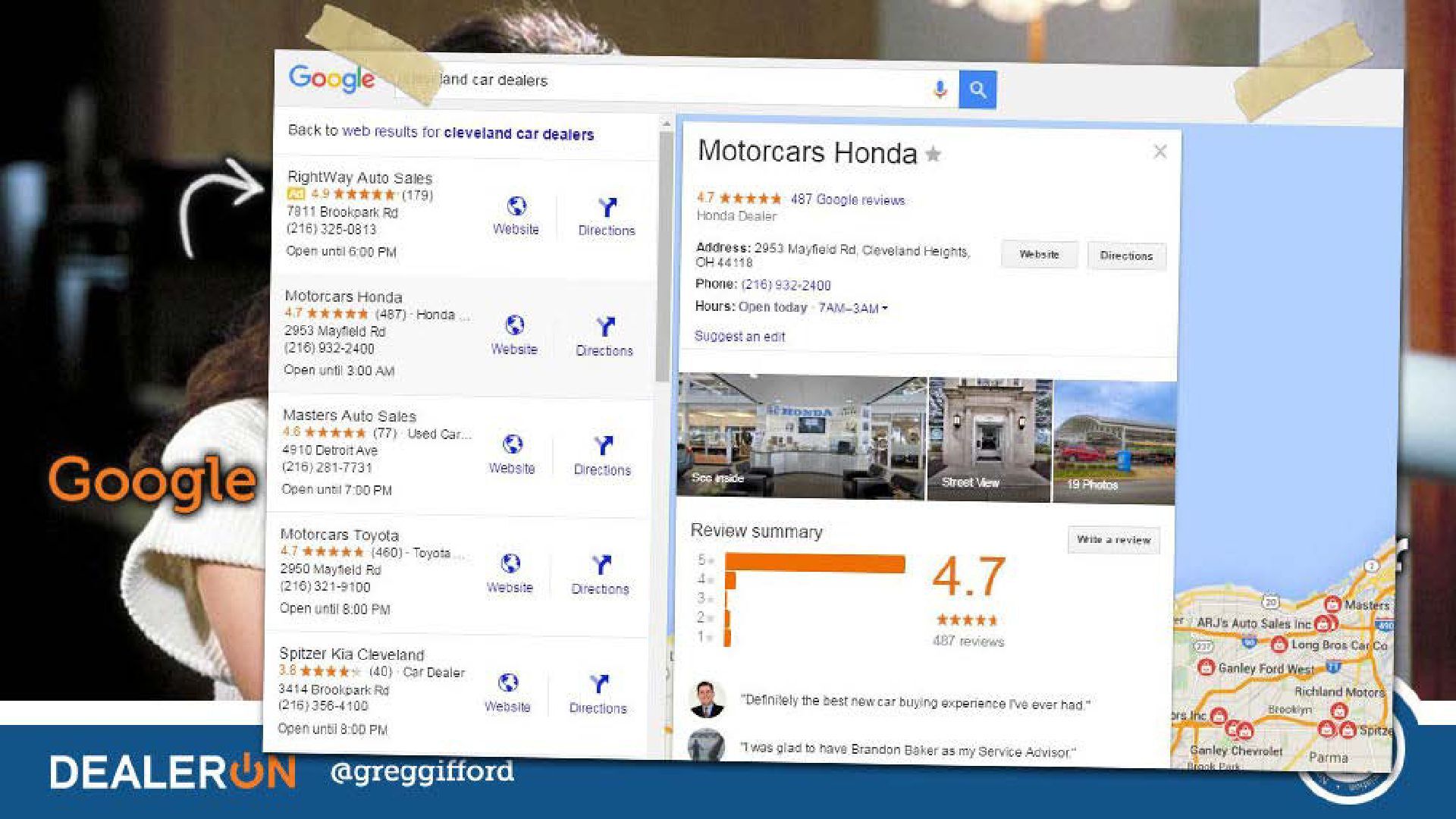The width and height of the screenshot is (1456, 819).
Task: Click the Ganley Chevrolet map label
Action: coord(1236,750)
